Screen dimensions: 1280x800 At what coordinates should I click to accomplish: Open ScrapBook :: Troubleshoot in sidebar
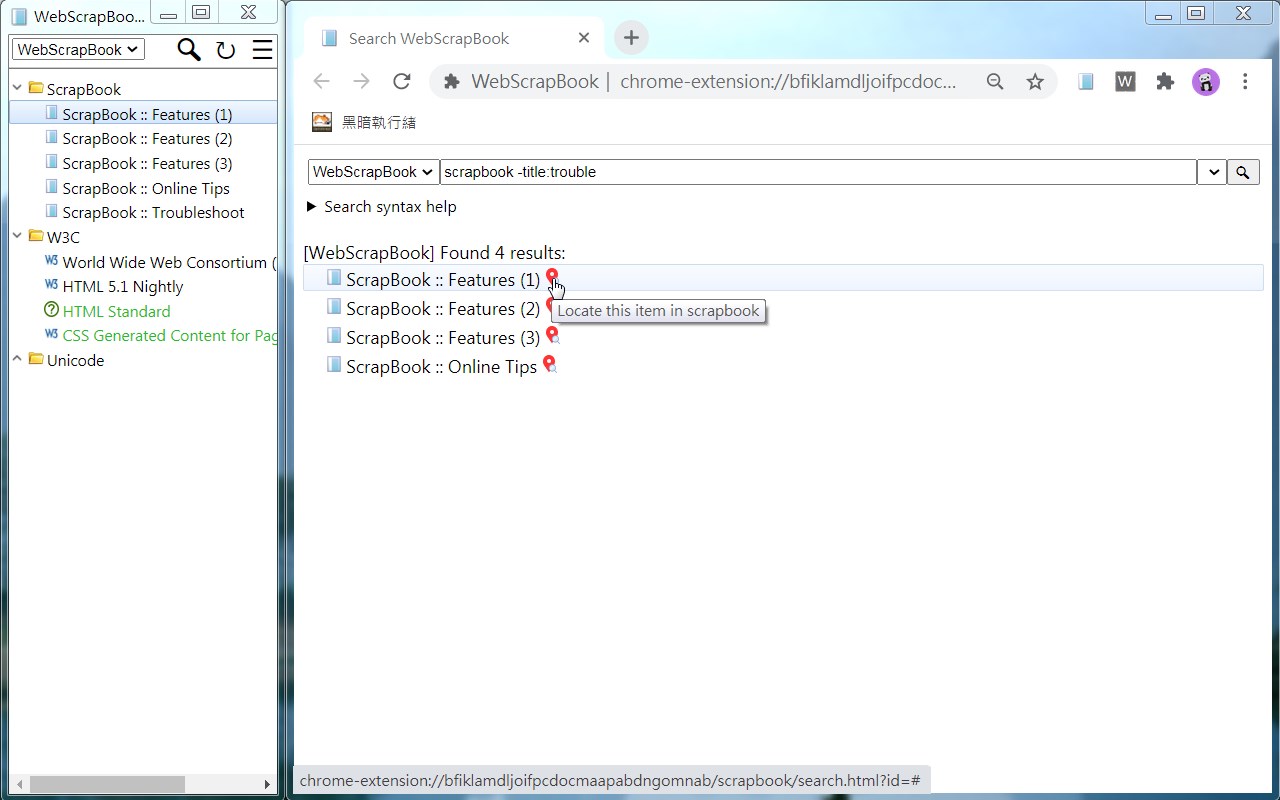(x=153, y=212)
